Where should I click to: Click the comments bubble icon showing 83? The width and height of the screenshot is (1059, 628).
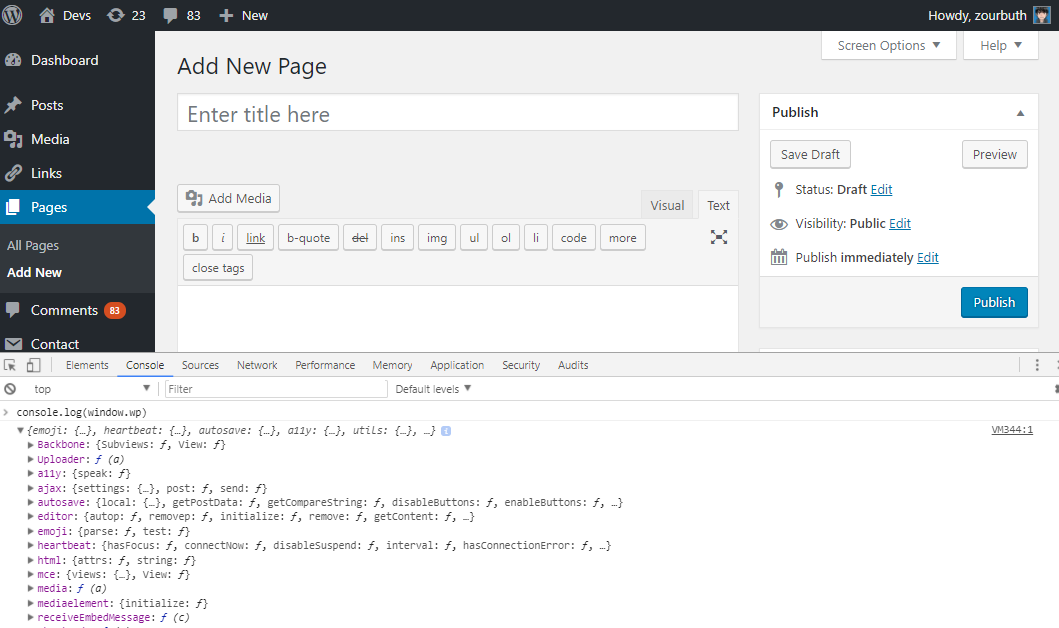click(171, 15)
